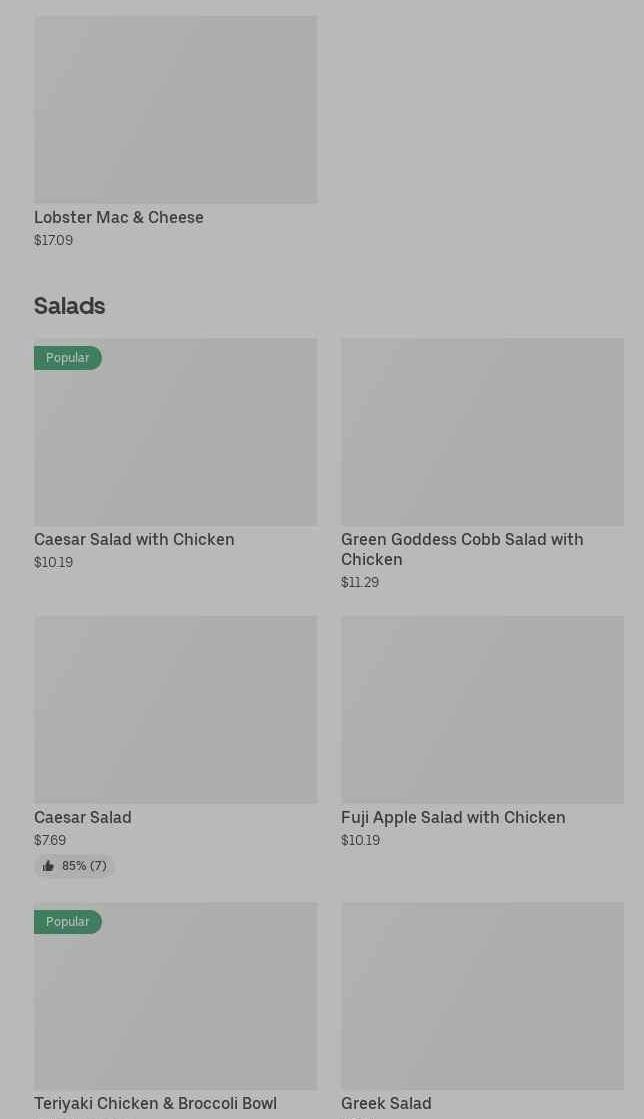
Task: Click the $11.29 price under Green Goddess Cobb
Action: pos(360,582)
